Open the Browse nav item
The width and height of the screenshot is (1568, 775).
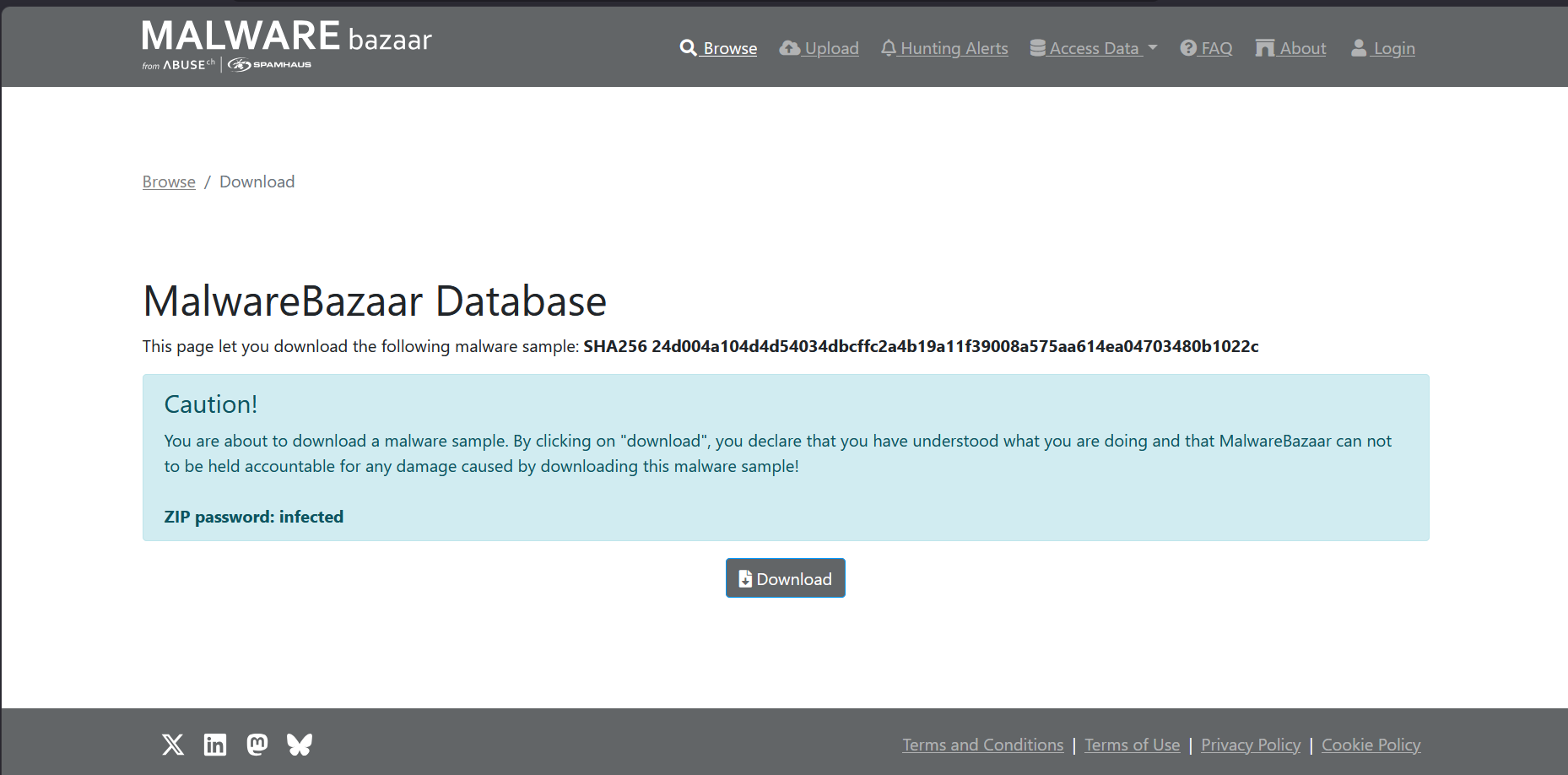point(719,48)
